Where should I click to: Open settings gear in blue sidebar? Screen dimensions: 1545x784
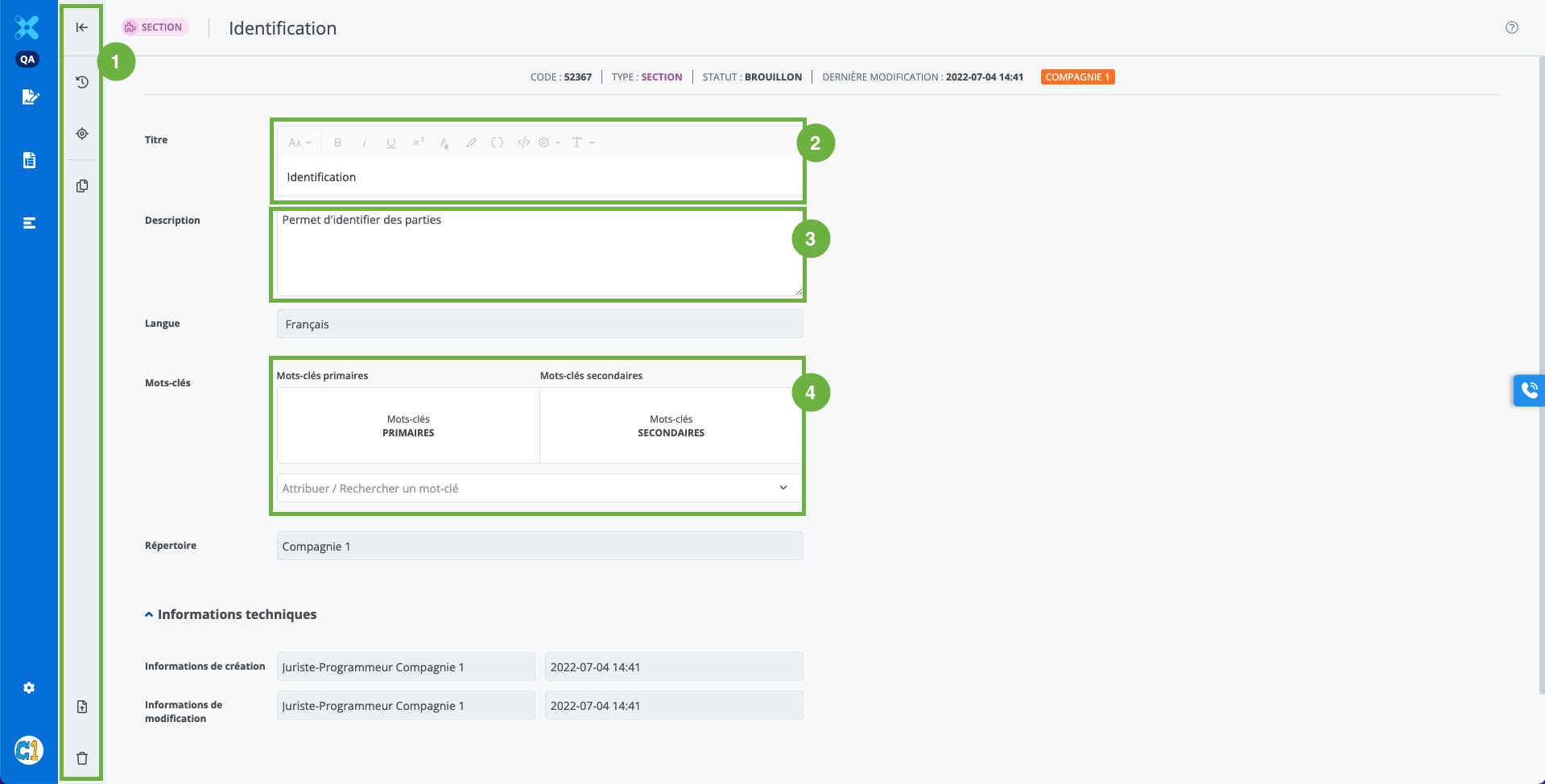click(29, 688)
